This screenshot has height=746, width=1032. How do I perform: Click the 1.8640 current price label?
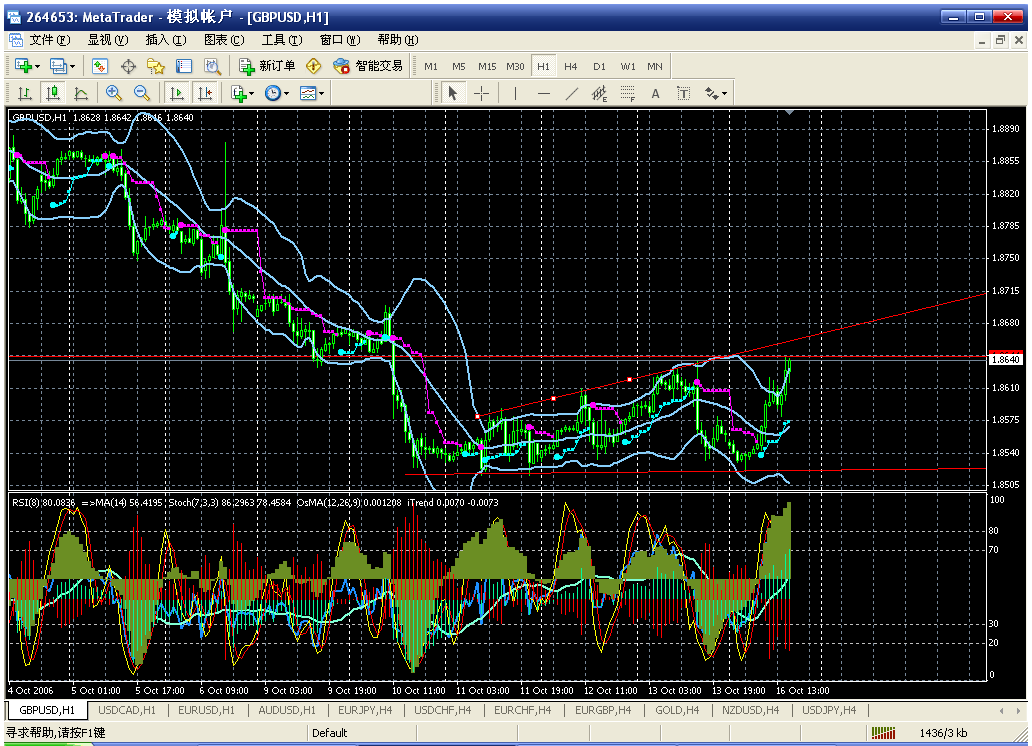tap(1004, 358)
